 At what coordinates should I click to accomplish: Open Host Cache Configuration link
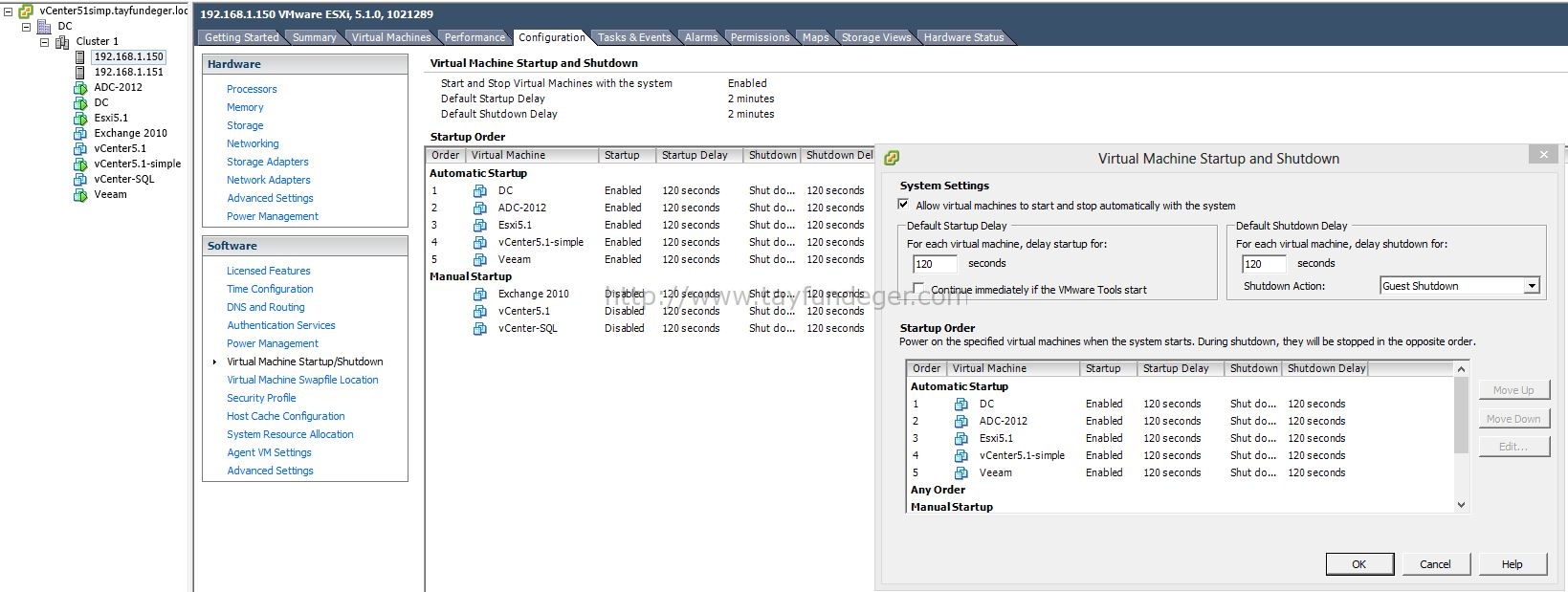coord(285,416)
